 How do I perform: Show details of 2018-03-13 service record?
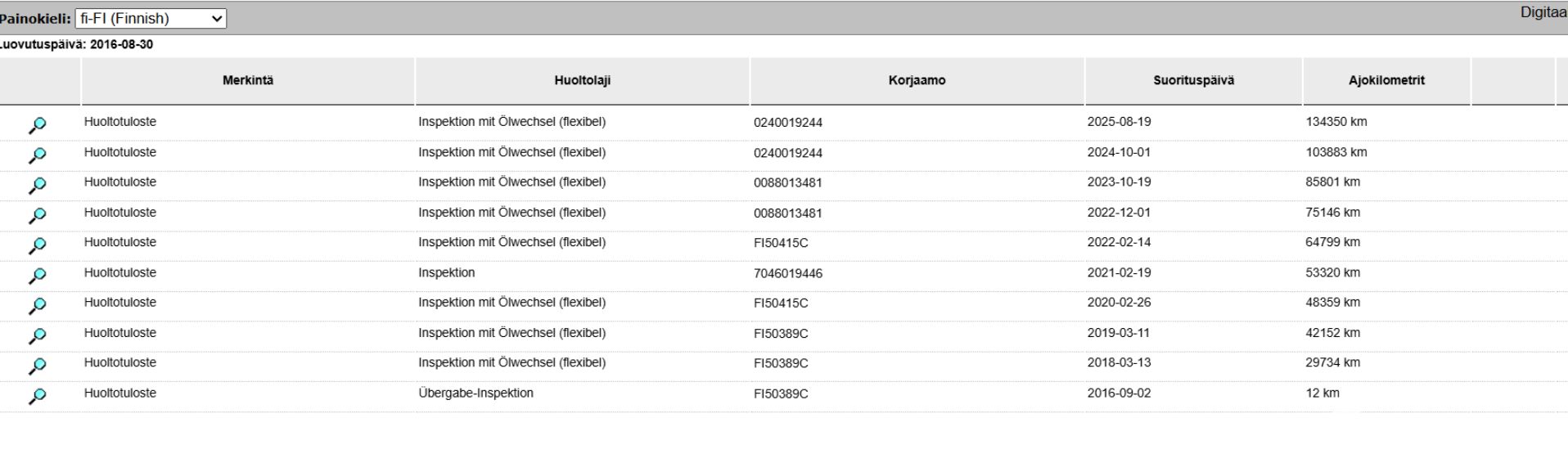tap(37, 366)
